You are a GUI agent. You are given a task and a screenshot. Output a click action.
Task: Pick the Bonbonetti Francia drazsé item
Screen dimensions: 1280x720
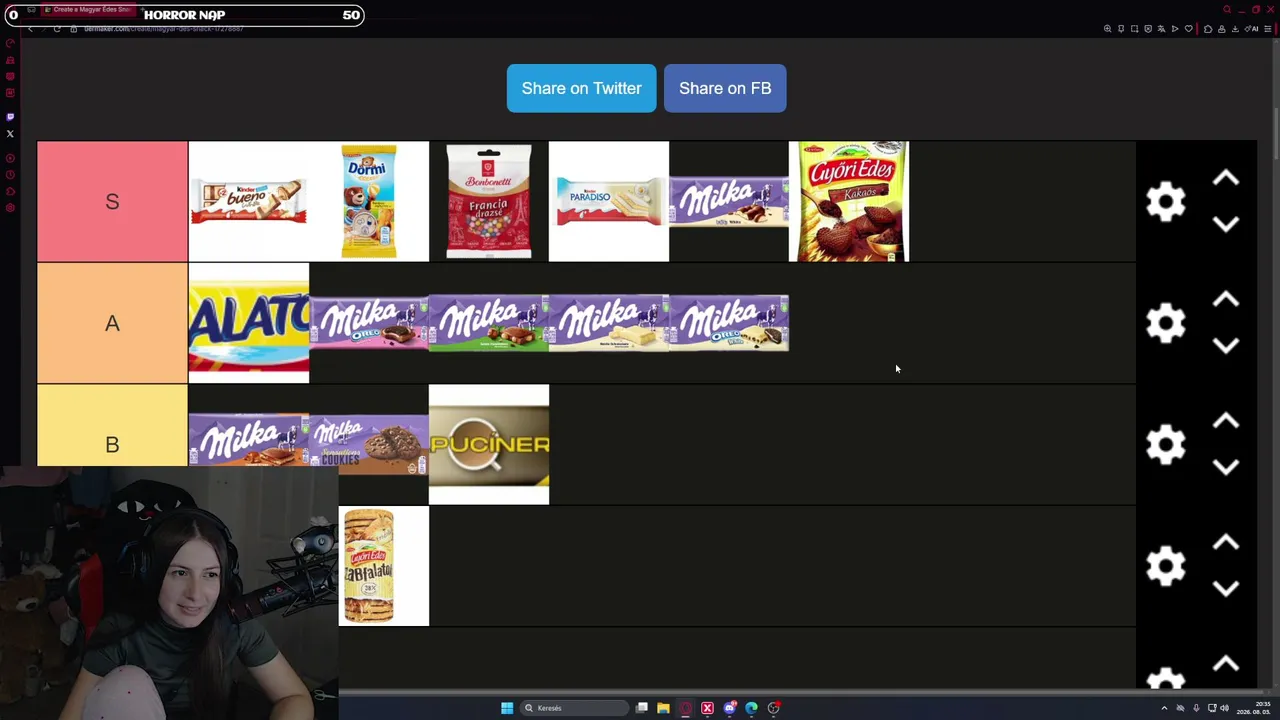tap(489, 202)
